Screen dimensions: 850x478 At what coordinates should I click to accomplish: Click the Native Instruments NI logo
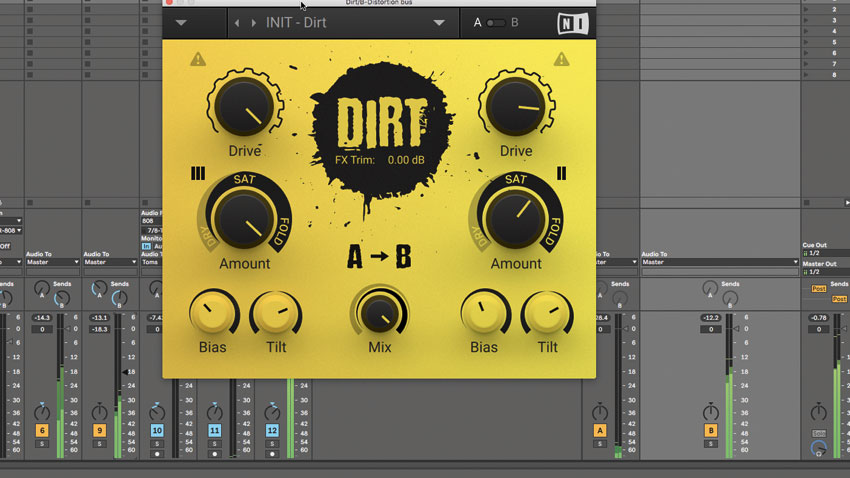(x=573, y=23)
